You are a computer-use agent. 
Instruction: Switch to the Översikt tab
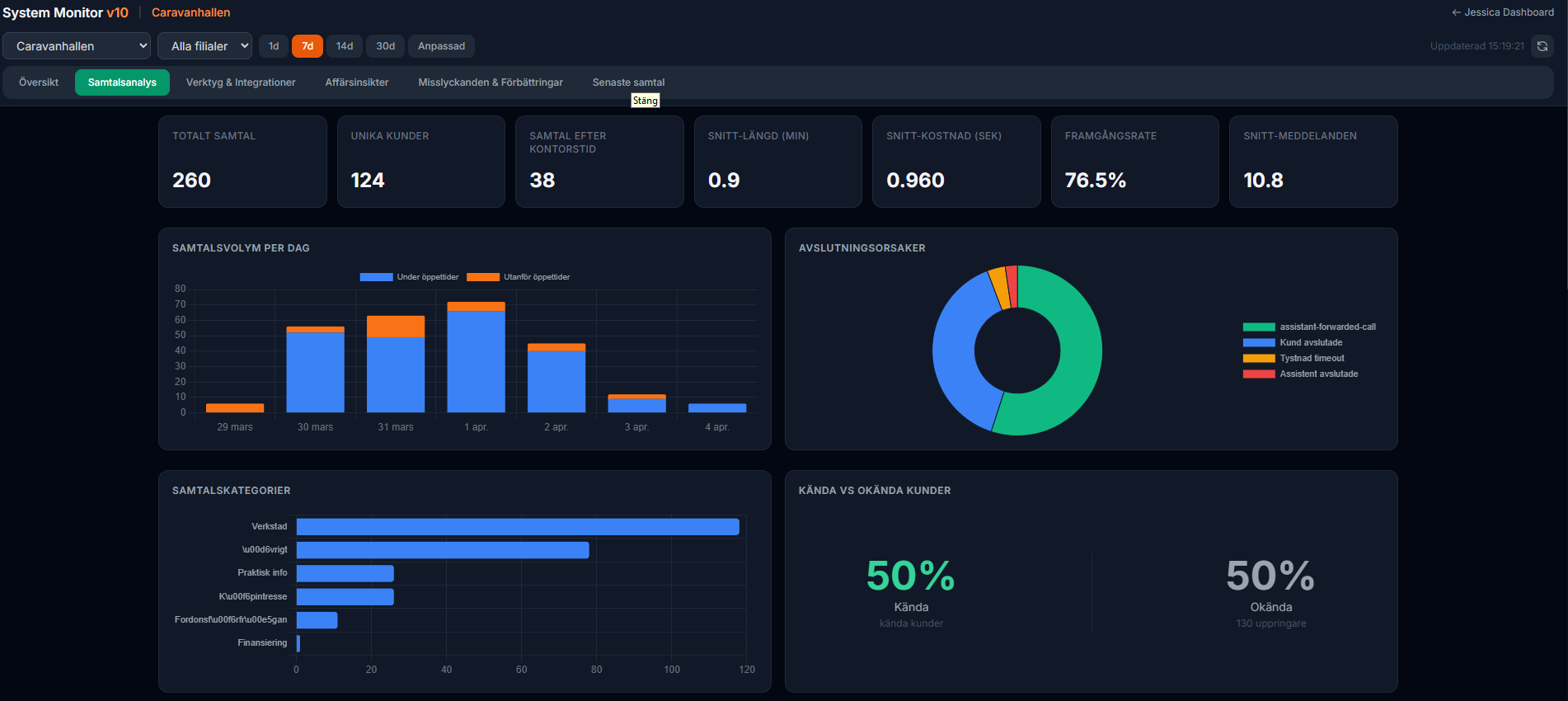point(39,82)
